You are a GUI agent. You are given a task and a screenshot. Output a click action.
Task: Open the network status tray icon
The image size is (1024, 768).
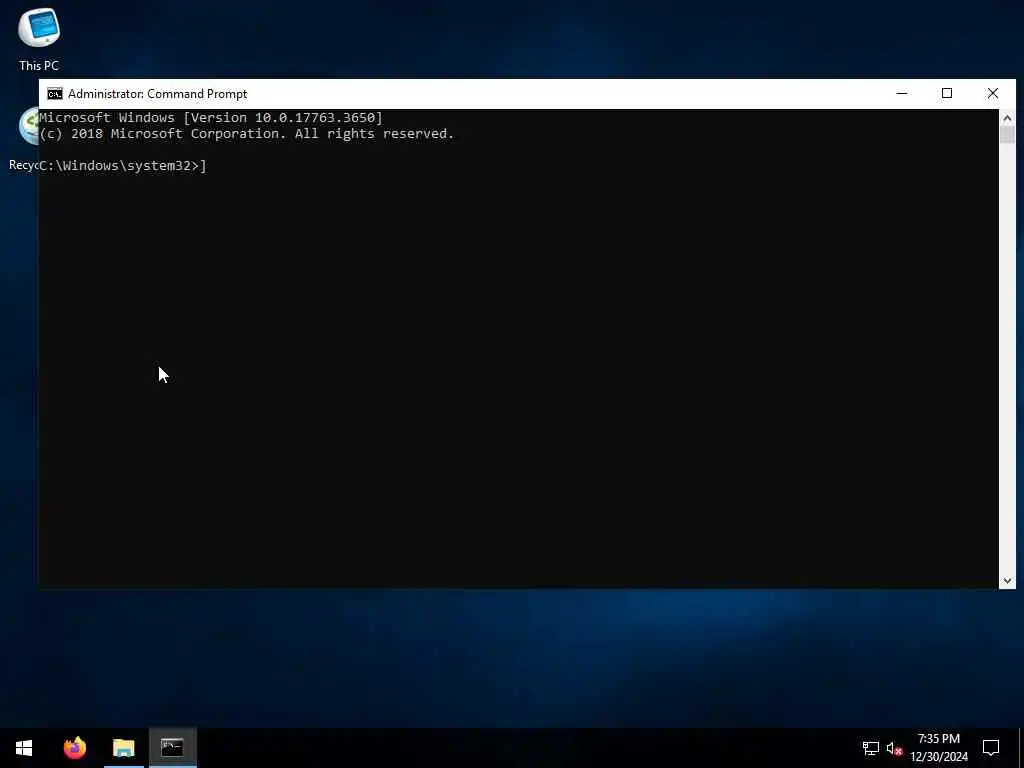coord(871,748)
